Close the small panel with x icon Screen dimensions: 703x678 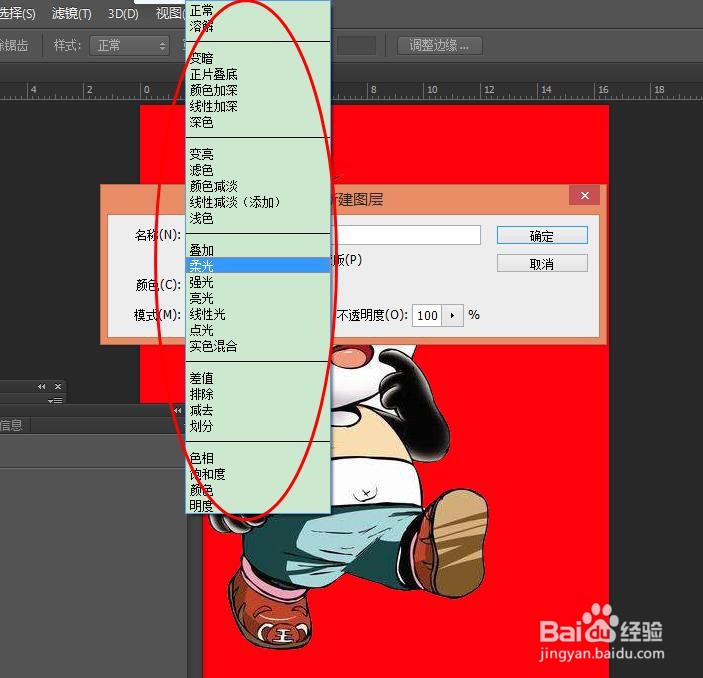tap(58, 387)
